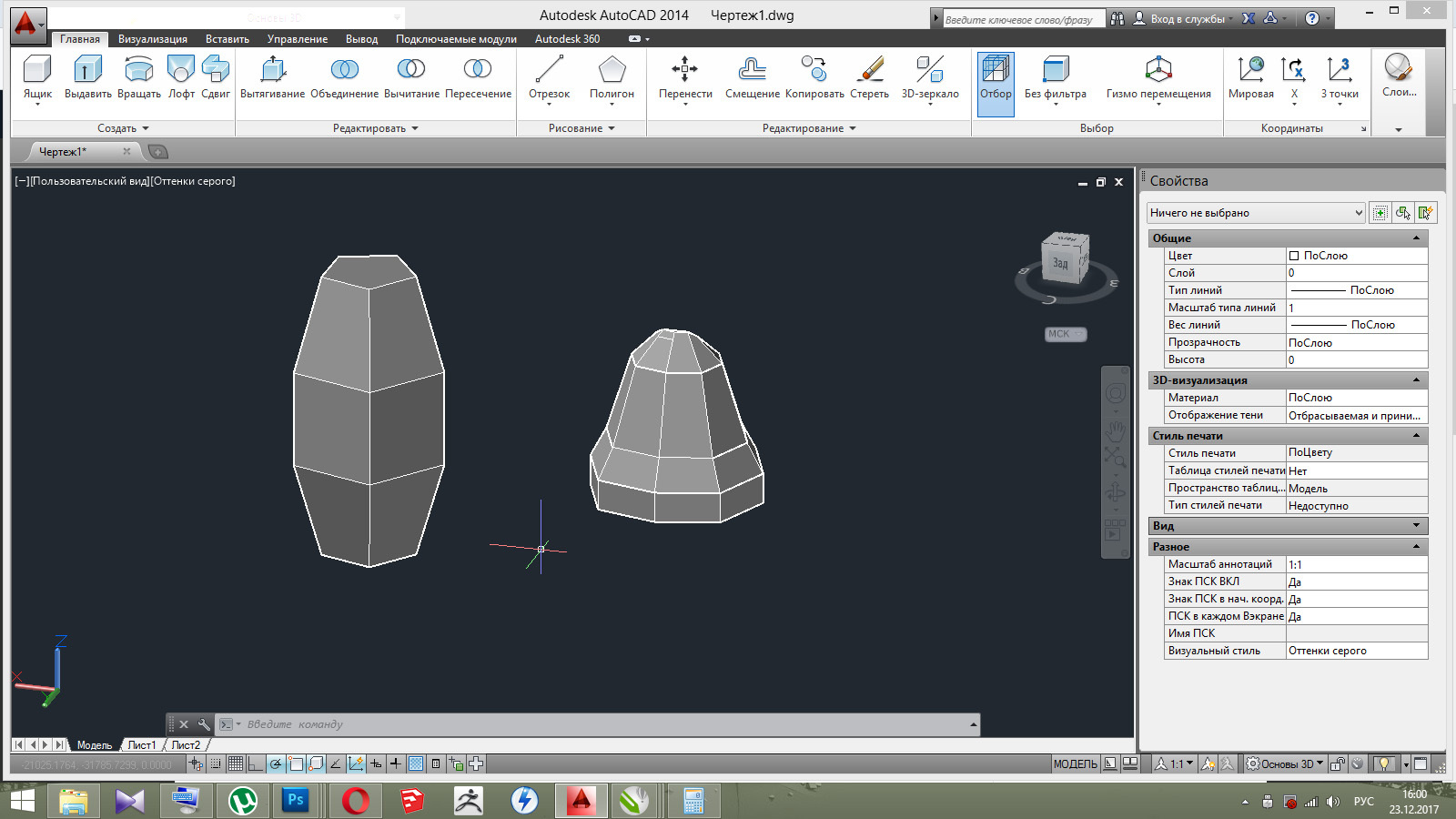Click the keyword search field
Viewport: 1456px width, 819px height.
coord(1023,19)
